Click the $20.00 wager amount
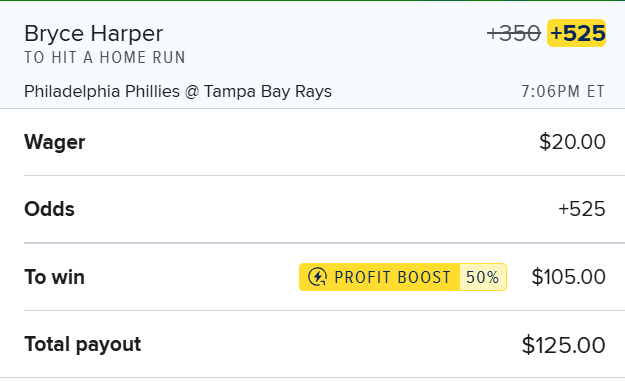This screenshot has width=625, height=382. click(x=572, y=142)
